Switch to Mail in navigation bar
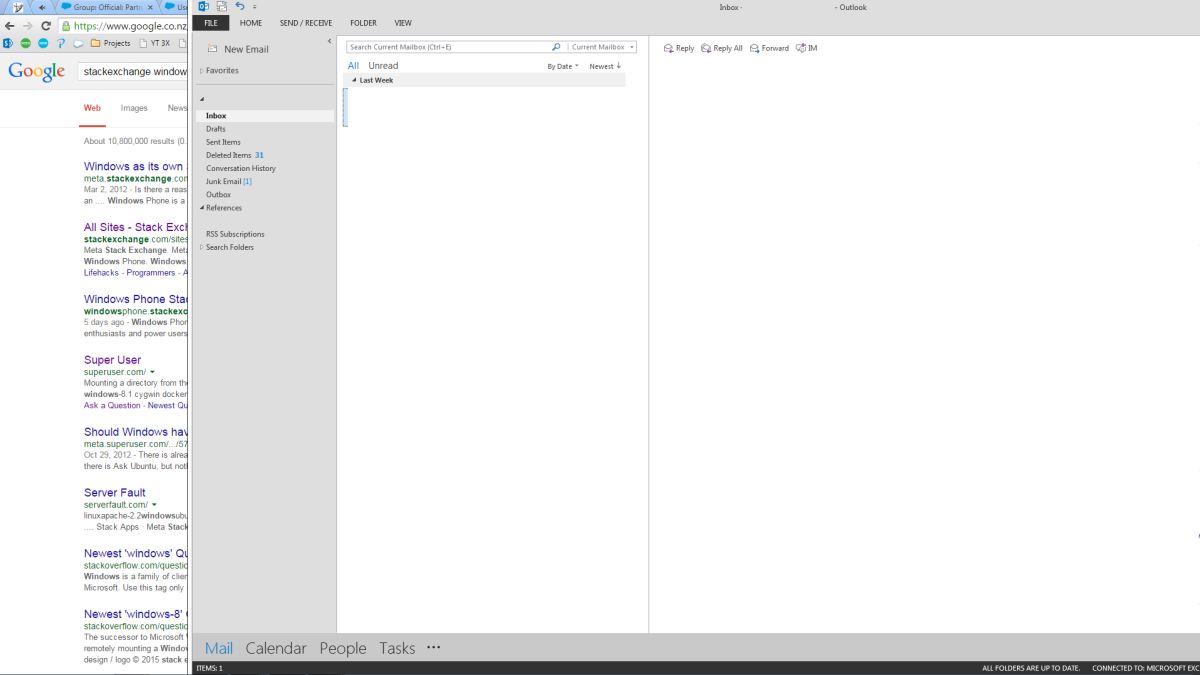Viewport: 1200px width, 675px height. point(219,648)
